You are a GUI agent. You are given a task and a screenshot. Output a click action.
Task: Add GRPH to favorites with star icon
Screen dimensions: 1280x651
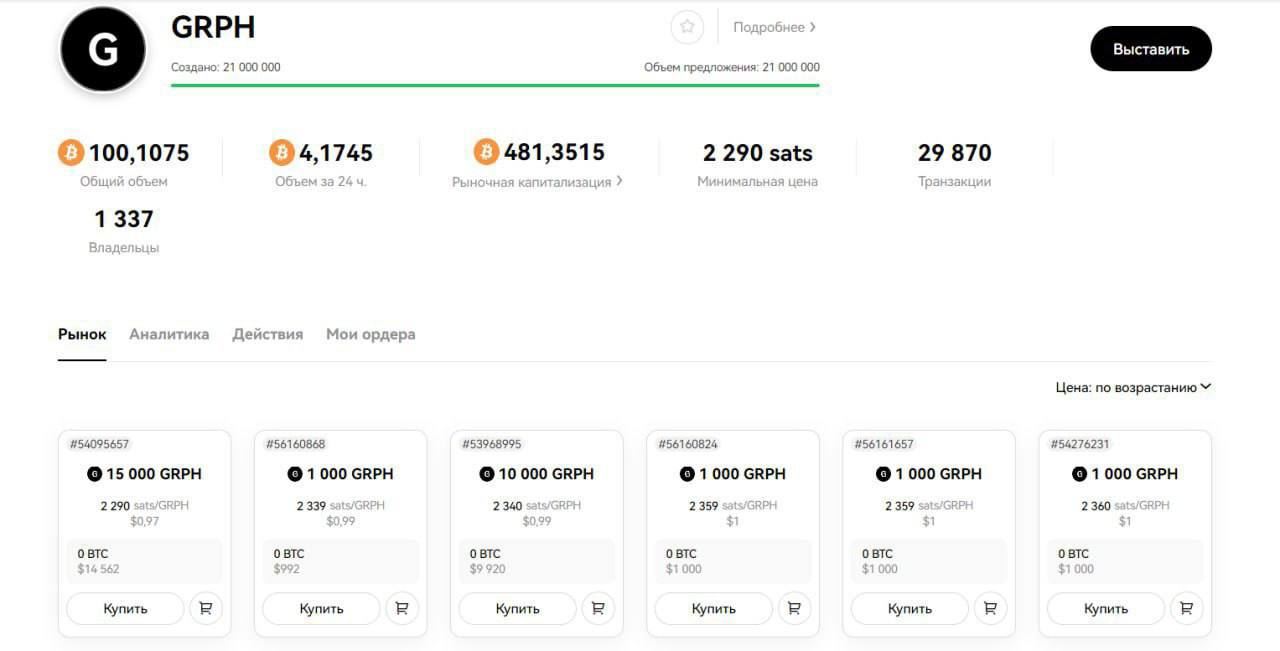tap(687, 27)
